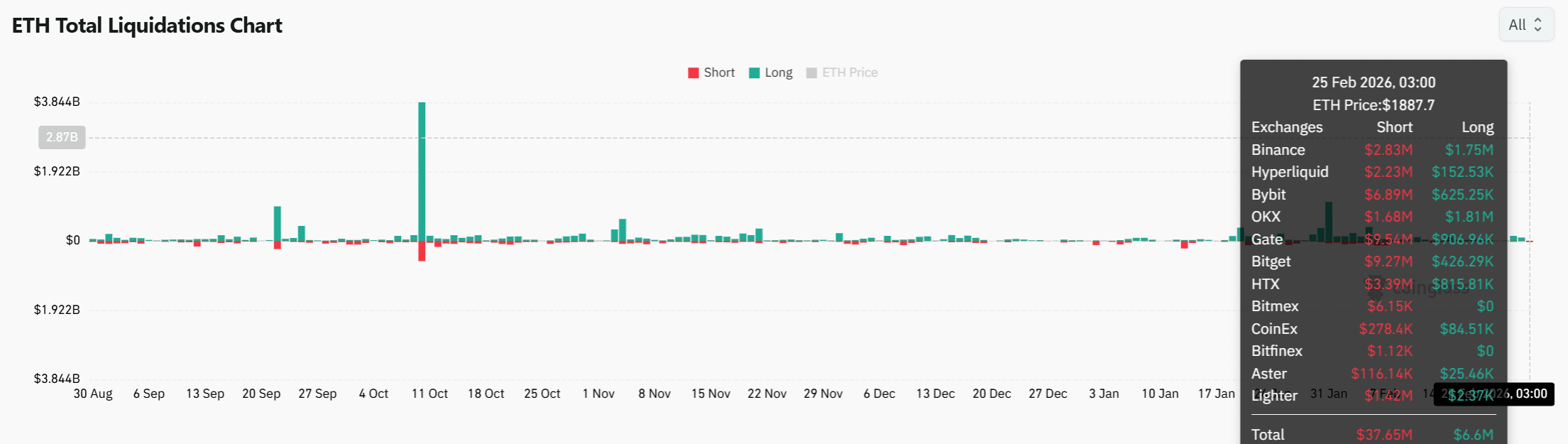
Task: Click the red short bar below 11 Oct
Action: point(422,251)
